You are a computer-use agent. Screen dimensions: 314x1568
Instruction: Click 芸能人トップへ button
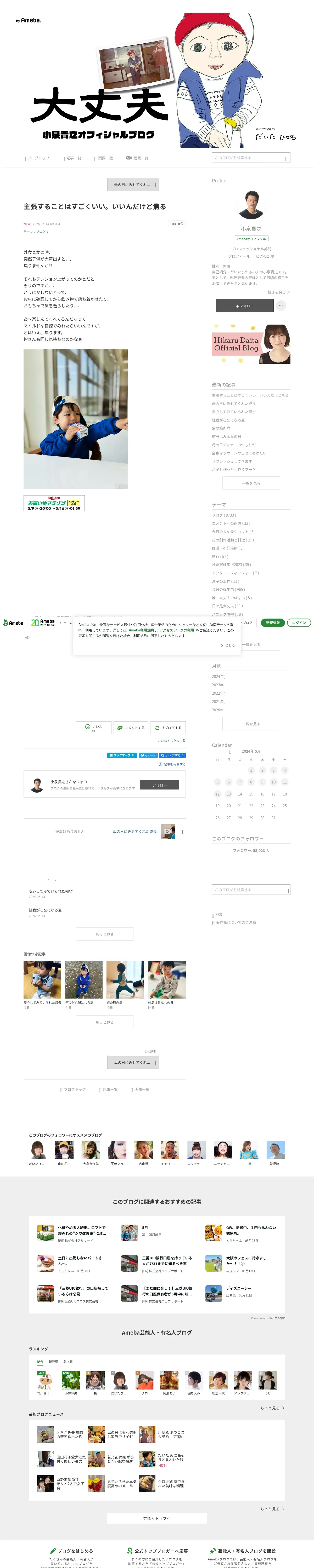[x=157, y=1518]
